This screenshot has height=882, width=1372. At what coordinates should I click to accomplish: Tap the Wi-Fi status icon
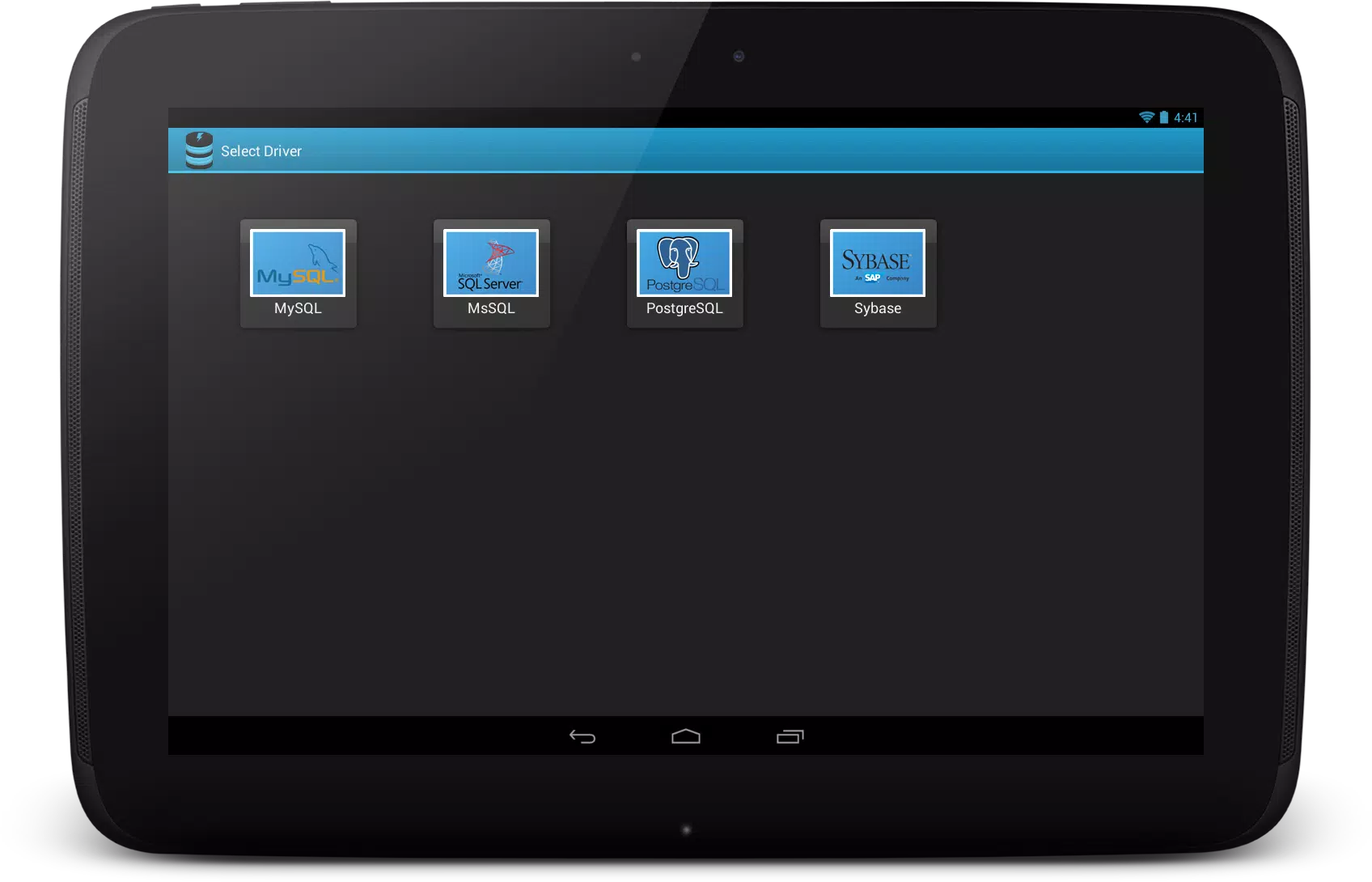[x=1146, y=117]
